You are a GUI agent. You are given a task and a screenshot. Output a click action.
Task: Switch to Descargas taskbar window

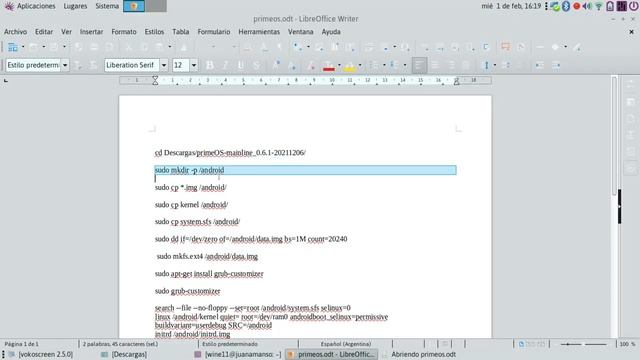click(x=124, y=354)
